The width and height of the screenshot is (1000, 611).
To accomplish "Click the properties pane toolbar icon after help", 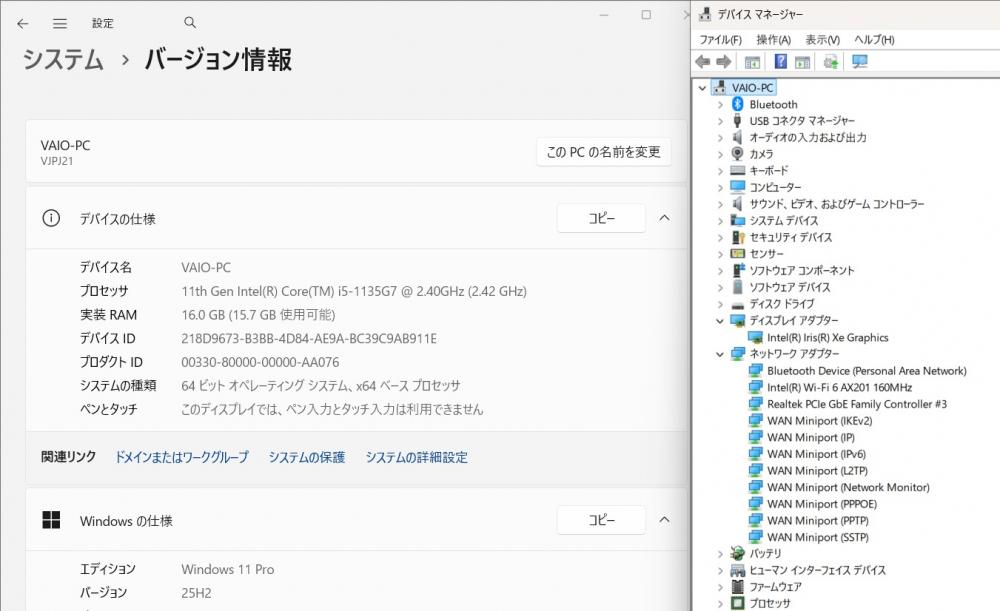I will (802, 62).
